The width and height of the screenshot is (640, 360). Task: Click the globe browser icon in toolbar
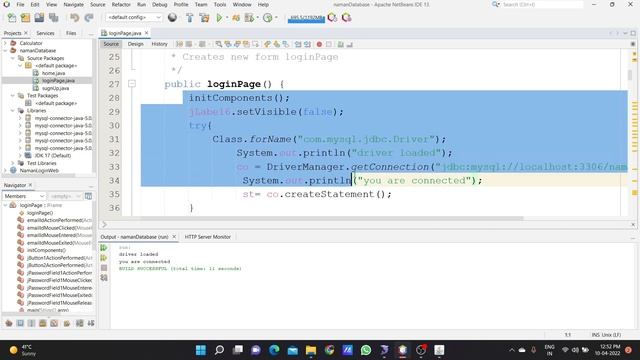[x=172, y=17]
